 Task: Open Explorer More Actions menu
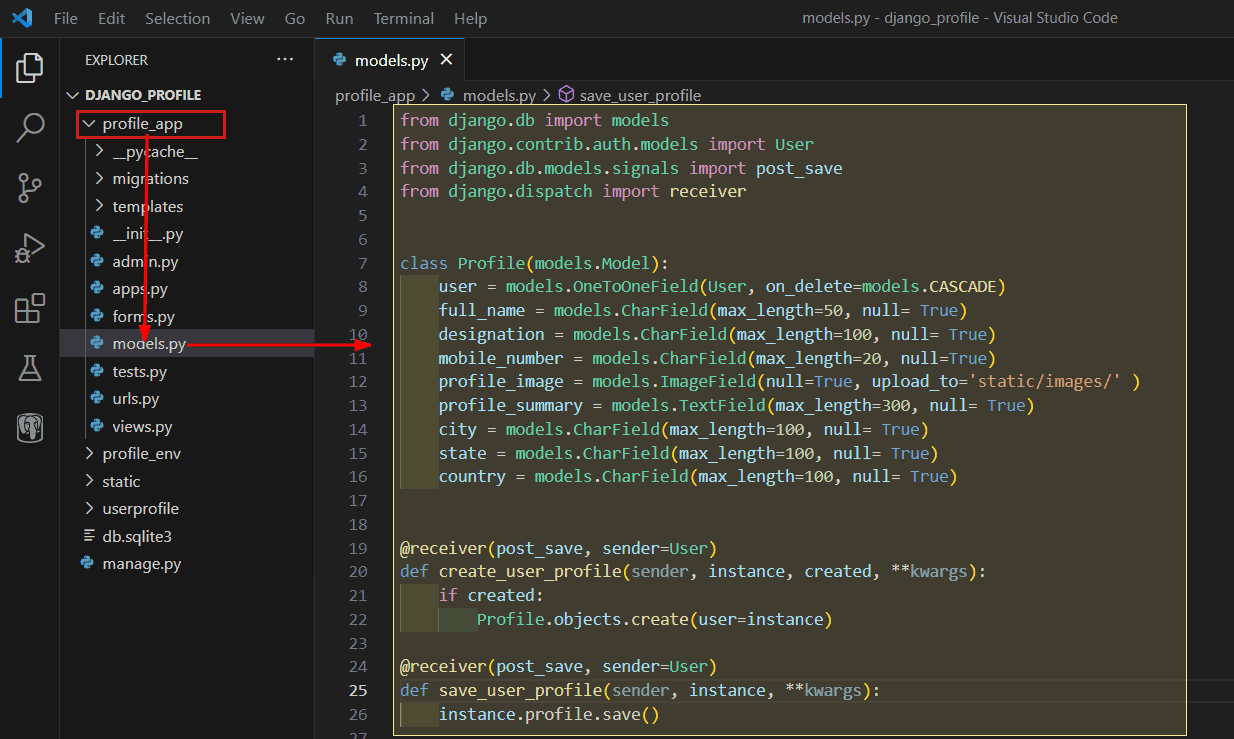(x=285, y=59)
